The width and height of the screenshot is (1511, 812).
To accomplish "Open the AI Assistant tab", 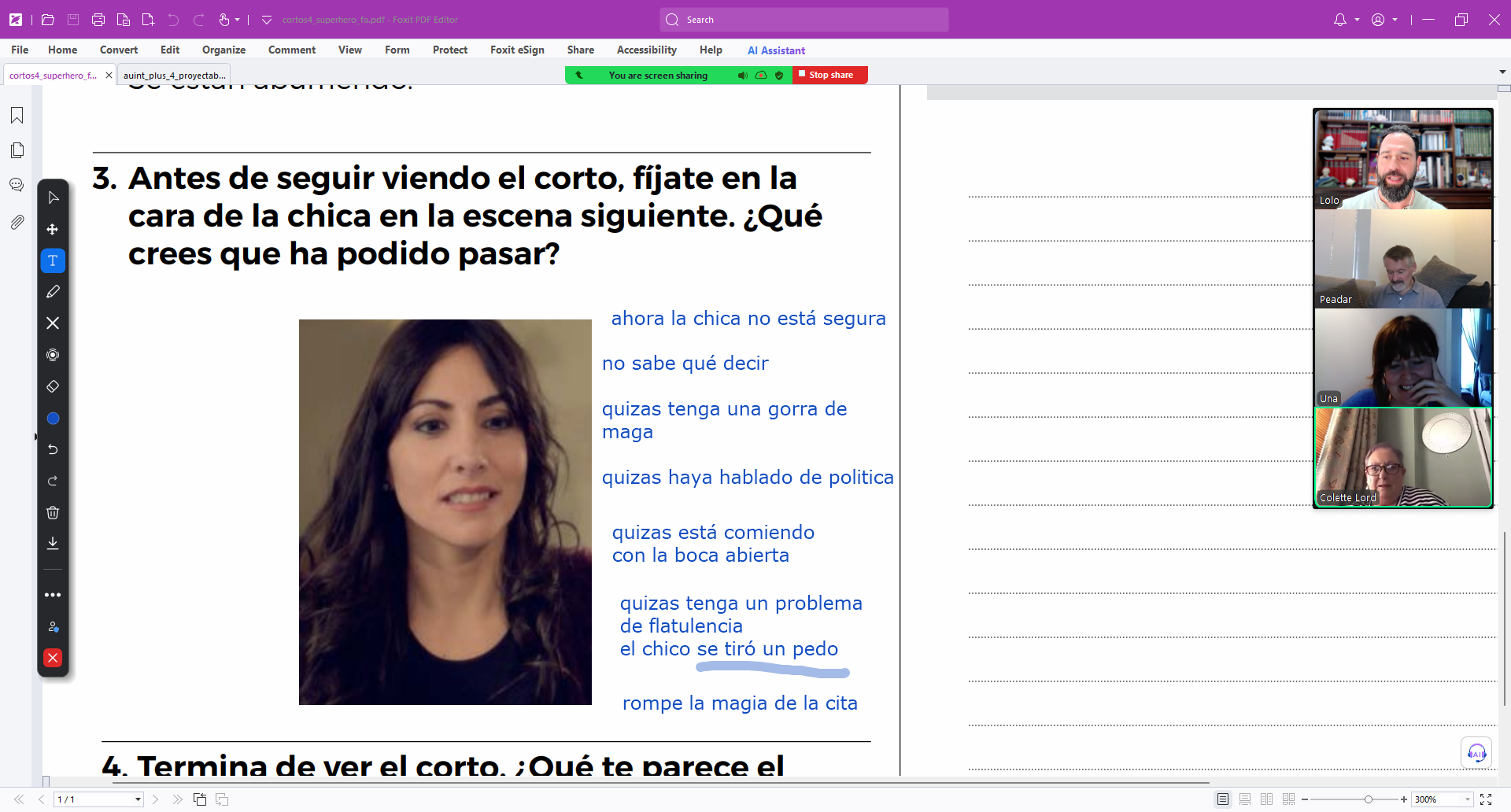I will coord(776,50).
